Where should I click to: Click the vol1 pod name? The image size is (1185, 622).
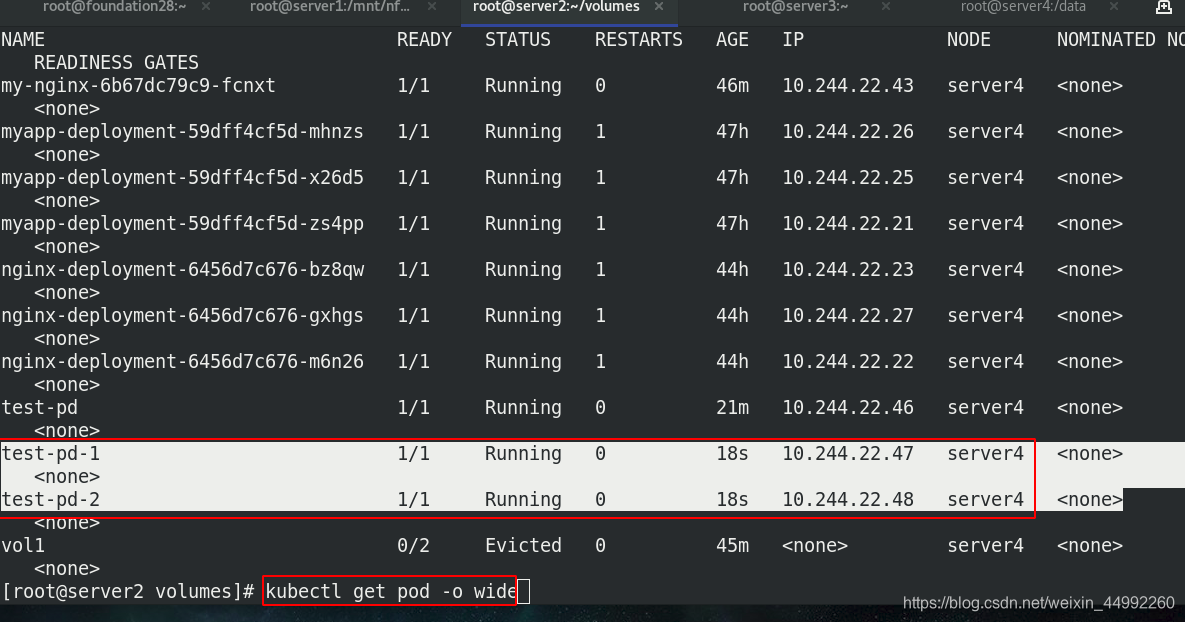(x=23, y=546)
